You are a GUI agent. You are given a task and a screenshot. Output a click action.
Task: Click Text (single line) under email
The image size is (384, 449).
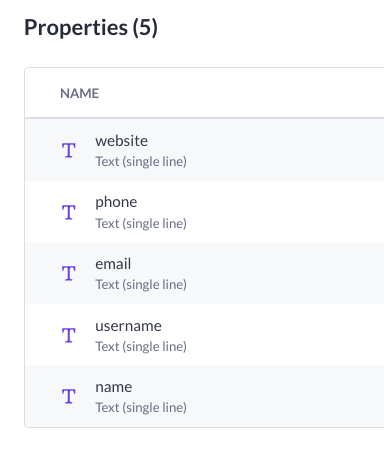141,285
